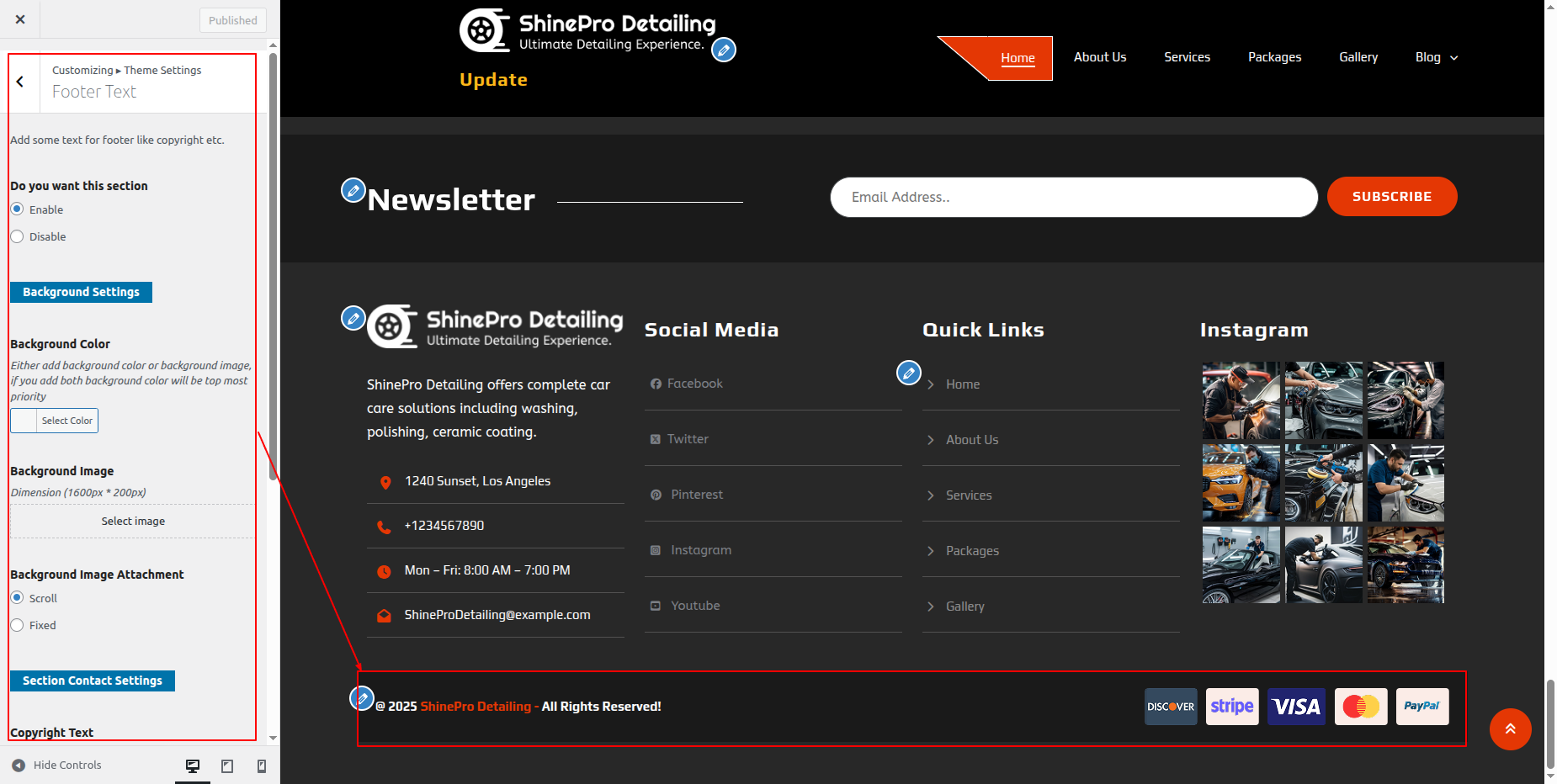Close the Customizer with the X icon
Screen dimensions: 1557x784
[x=20, y=19]
